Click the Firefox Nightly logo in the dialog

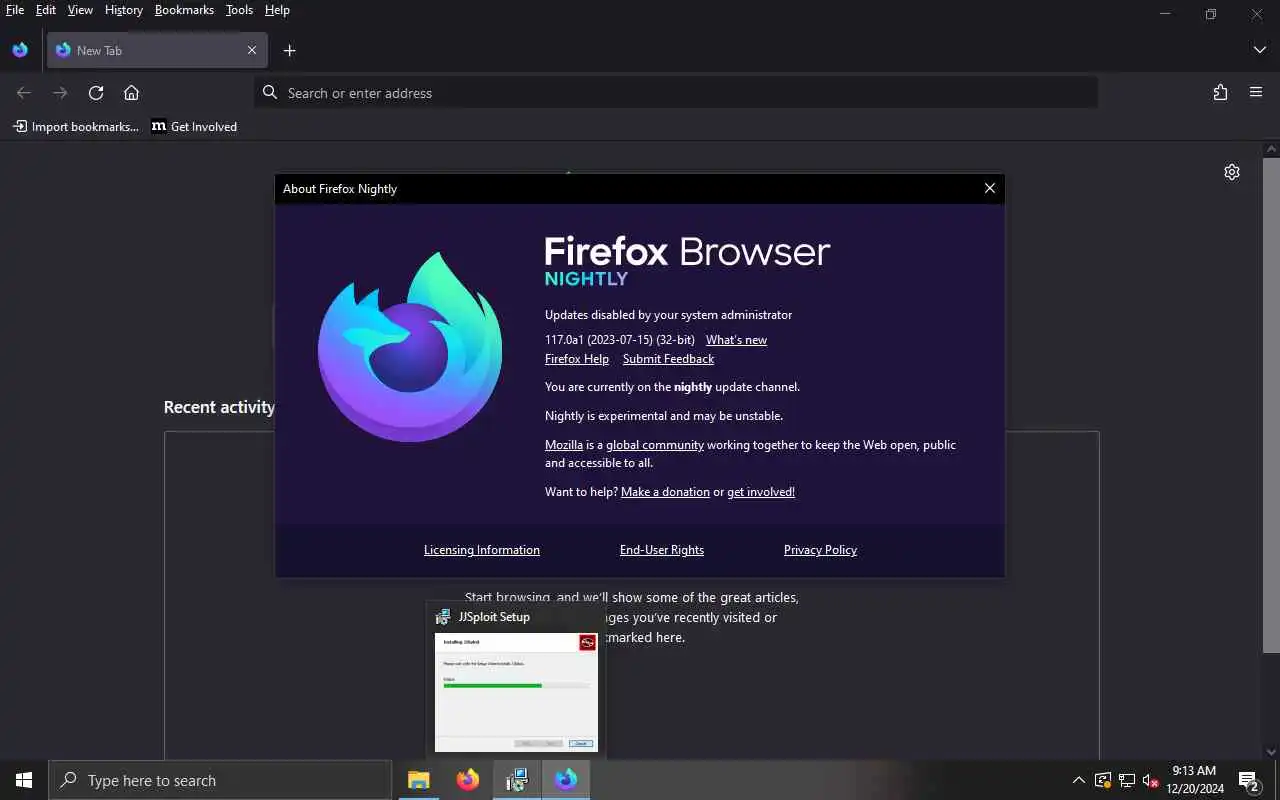tap(410, 348)
